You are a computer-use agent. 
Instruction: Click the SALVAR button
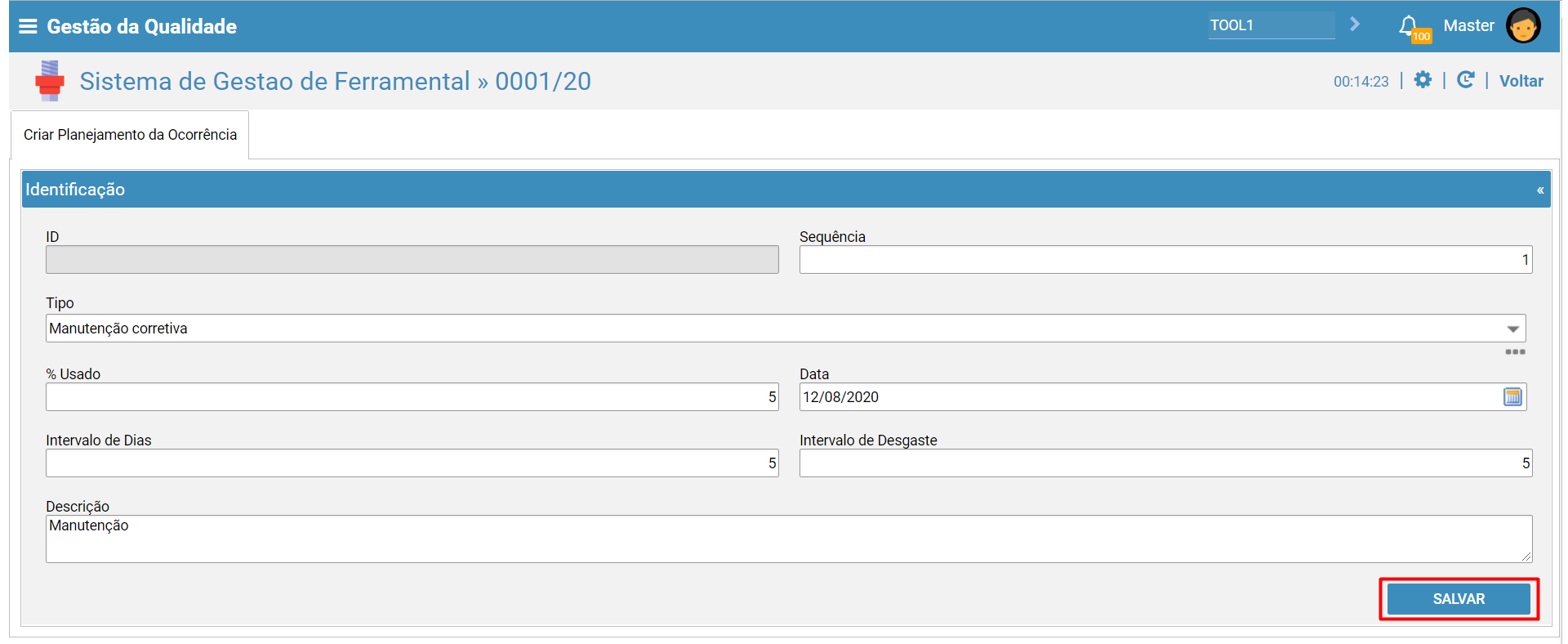[x=1459, y=599]
